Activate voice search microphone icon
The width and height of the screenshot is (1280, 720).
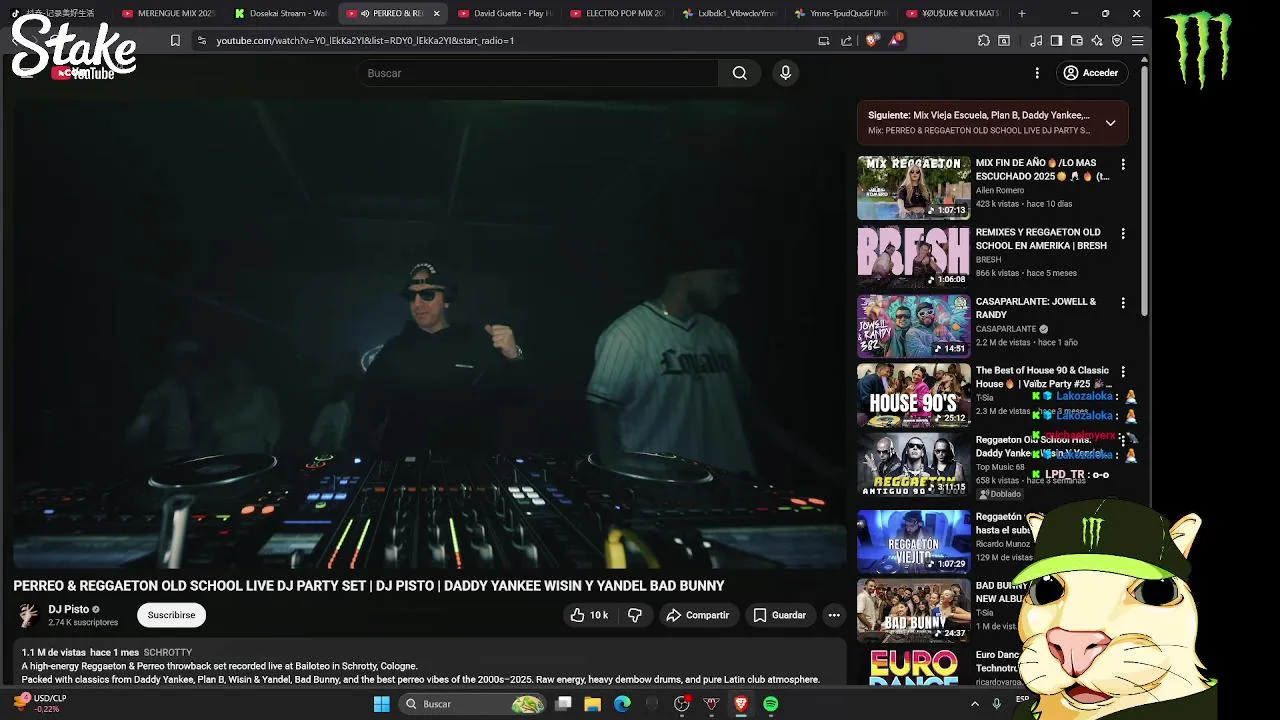click(785, 73)
